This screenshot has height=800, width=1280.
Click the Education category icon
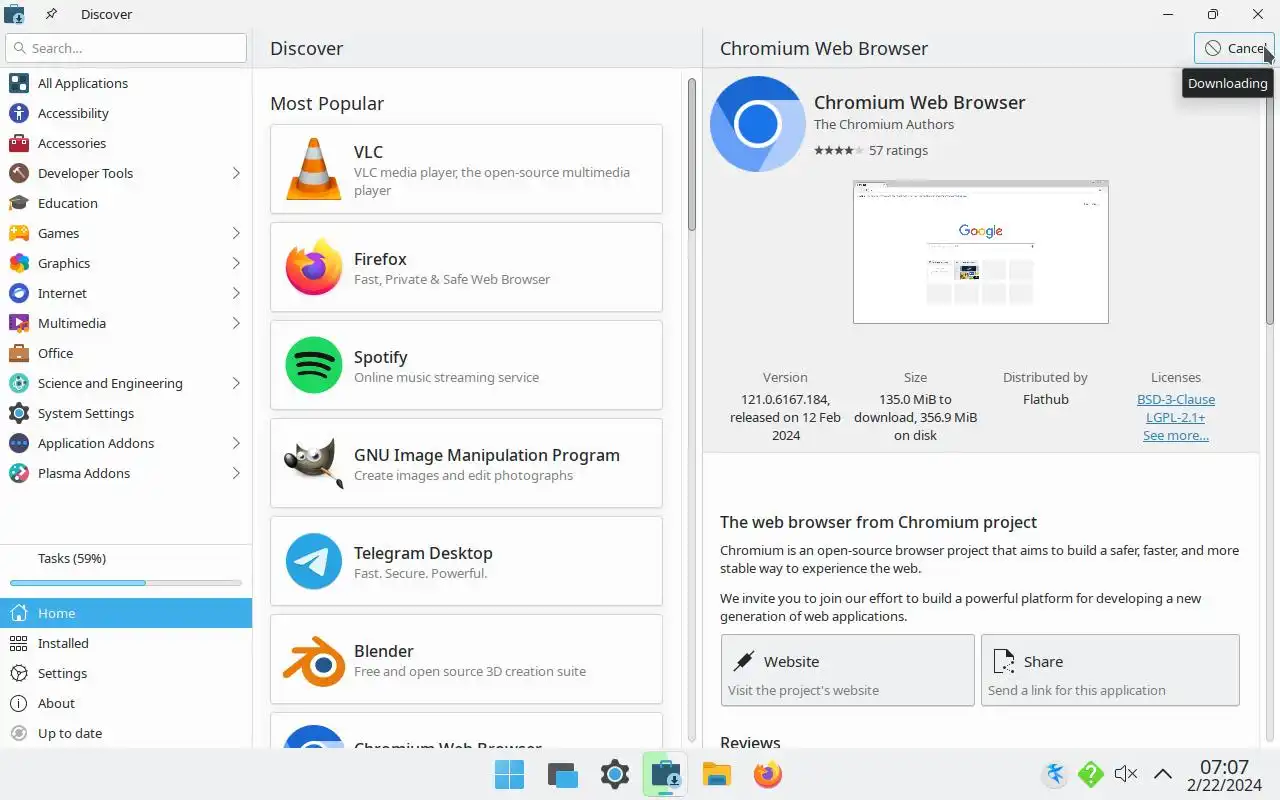point(19,203)
